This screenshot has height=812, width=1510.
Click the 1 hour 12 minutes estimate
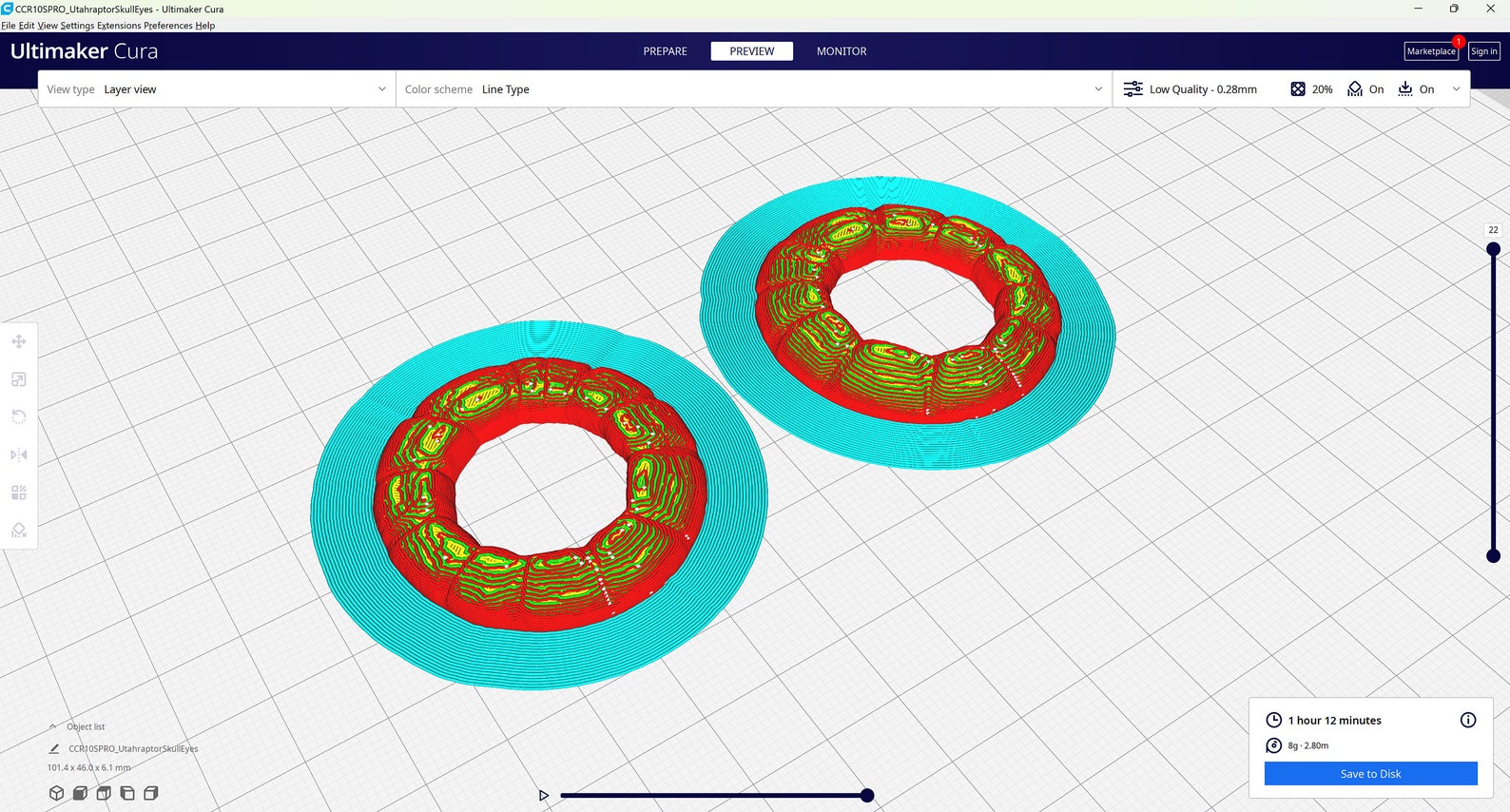click(x=1335, y=721)
